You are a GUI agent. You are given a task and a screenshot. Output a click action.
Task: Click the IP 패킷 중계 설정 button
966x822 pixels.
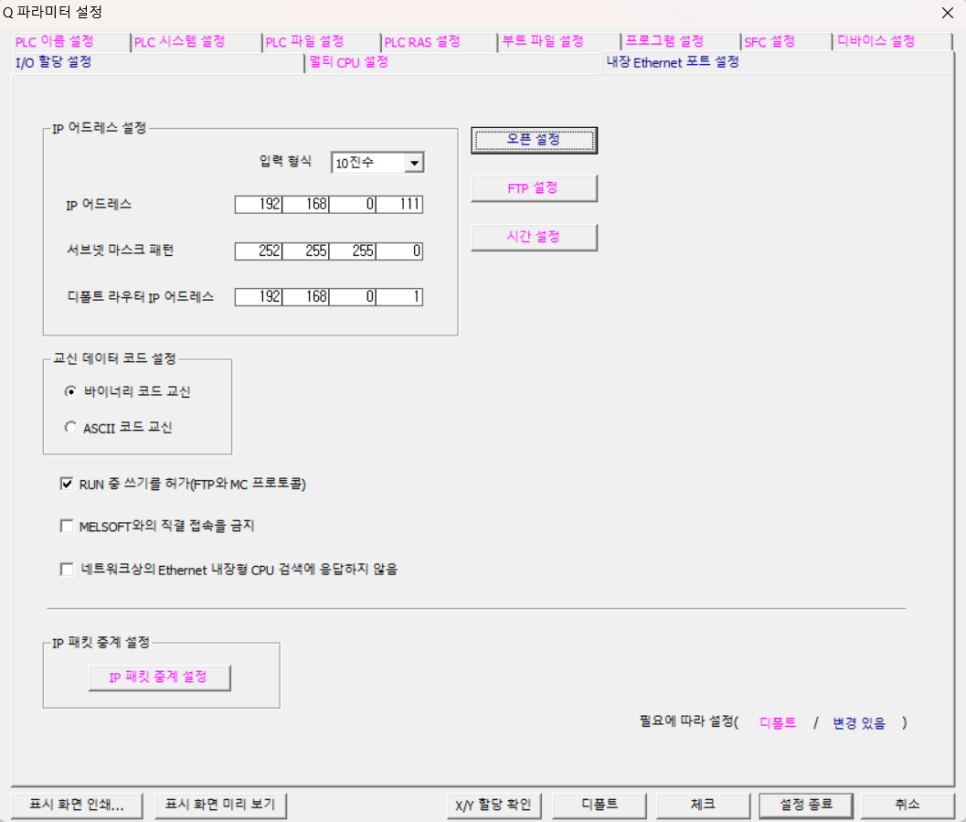(159, 677)
